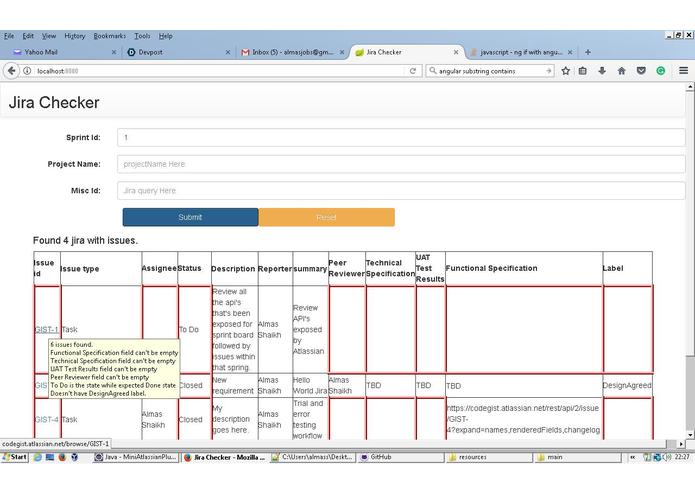This screenshot has width=695, height=494.
Task: Open the GitHub taskbar window
Action: (x=401, y=457)
